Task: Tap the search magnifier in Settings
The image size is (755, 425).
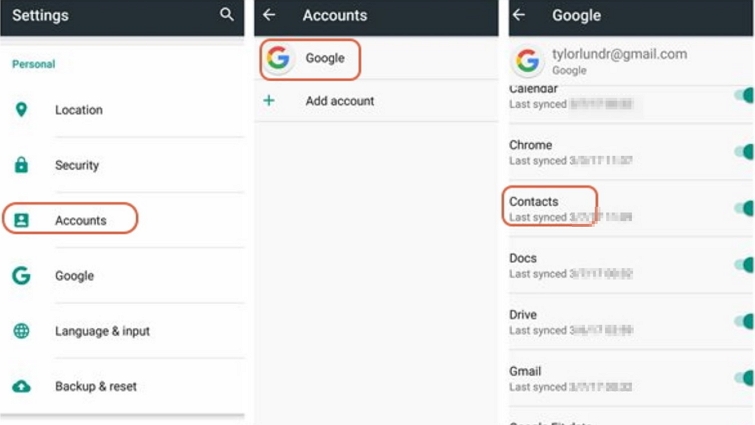Action: [x=227, y=15]
